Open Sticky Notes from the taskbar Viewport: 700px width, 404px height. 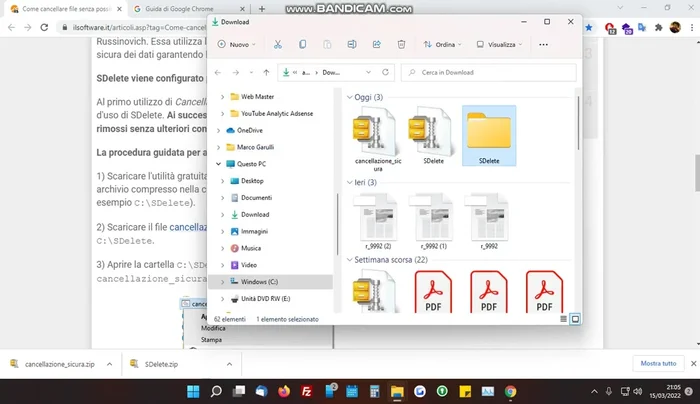pyautogui.click(x=465, y=392)
